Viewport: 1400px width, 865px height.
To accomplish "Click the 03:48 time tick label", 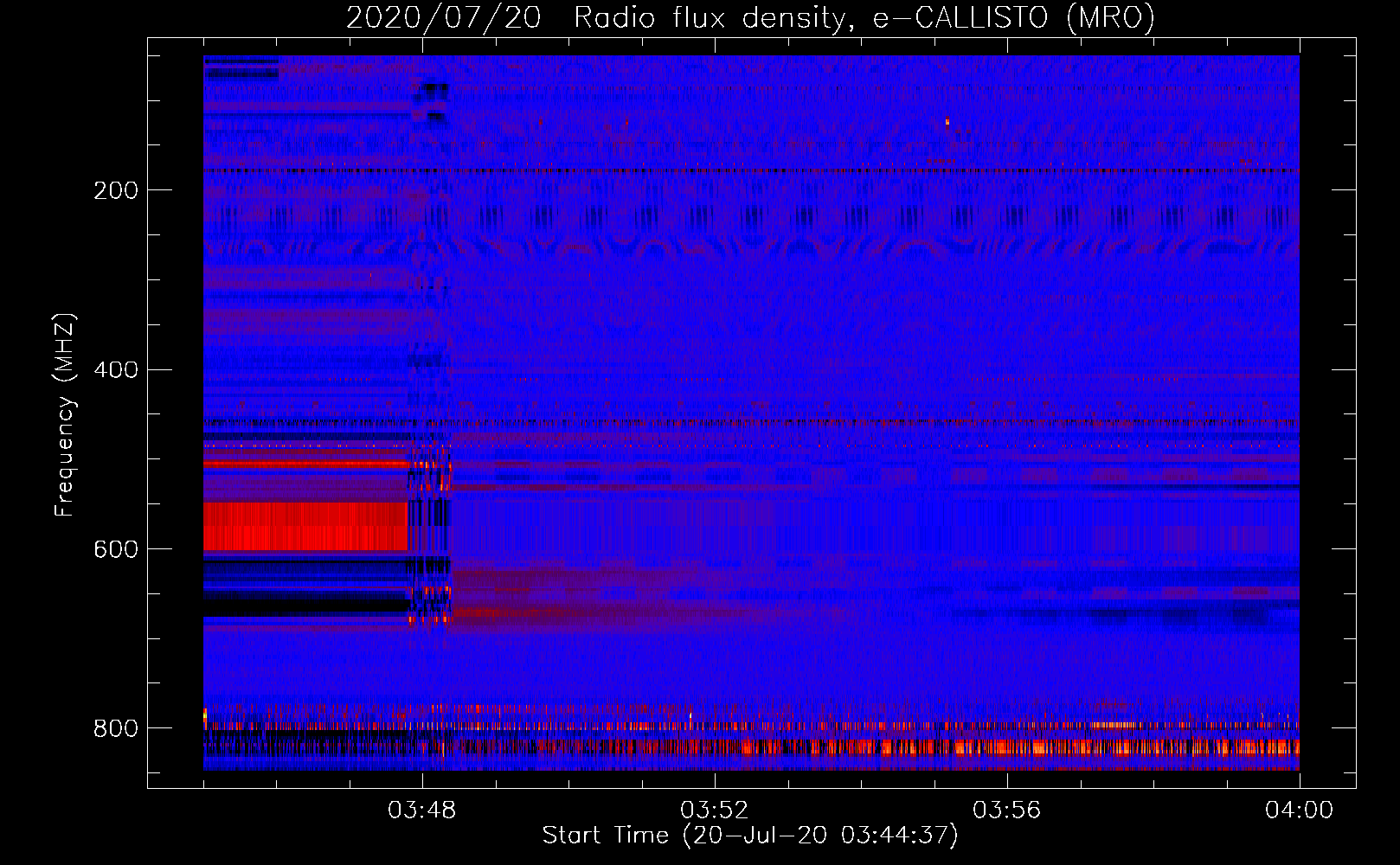I will pos(422,811).
